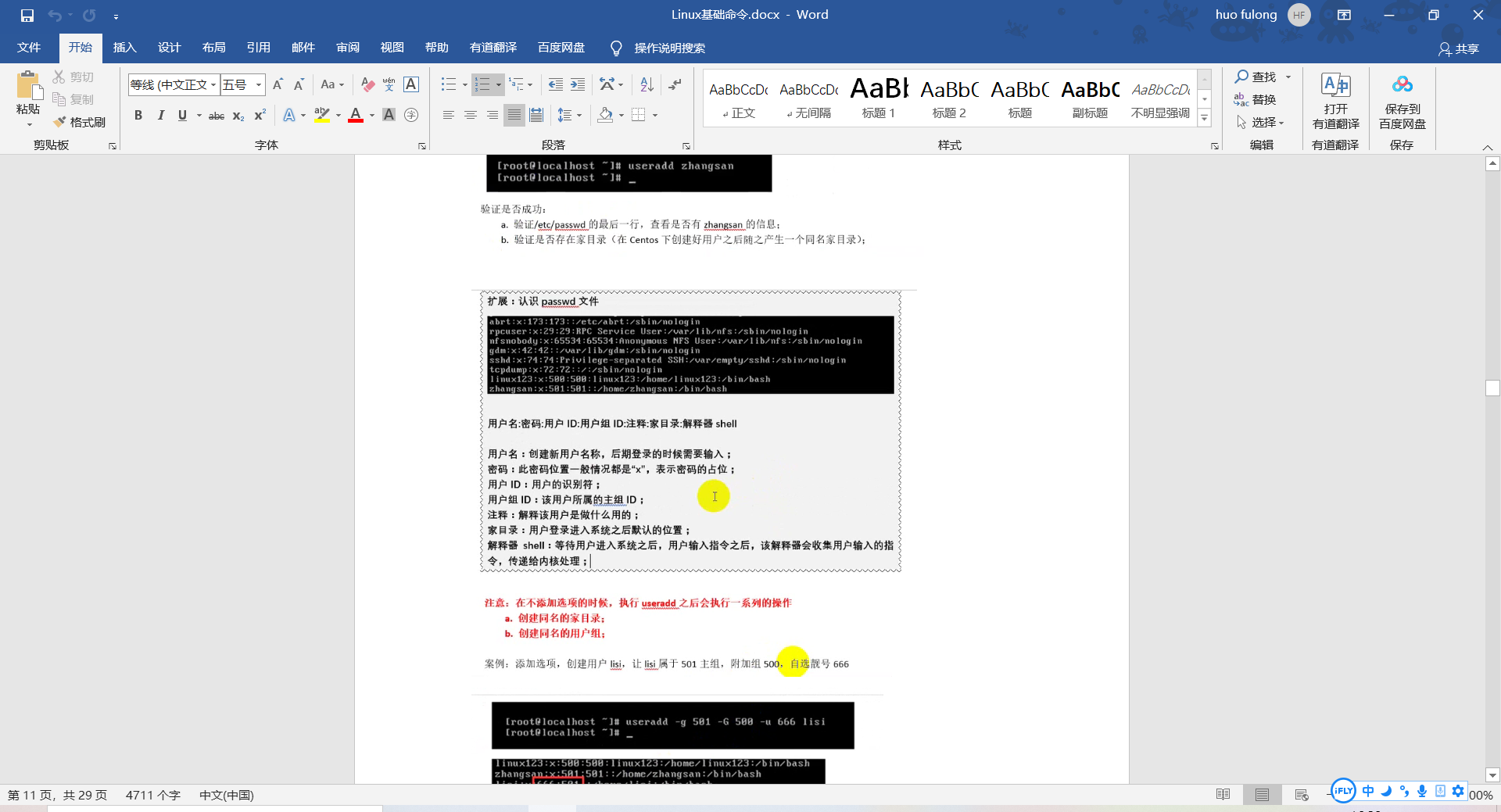Screen dimensions: 1501x812
Task: Toggle character border A button
Action: click(411, 84)
